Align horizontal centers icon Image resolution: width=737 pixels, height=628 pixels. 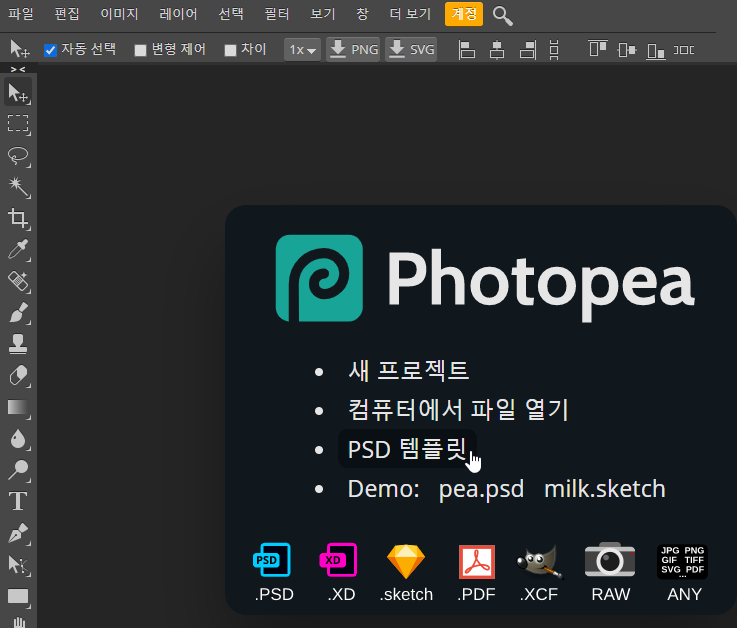coord(497,49)
